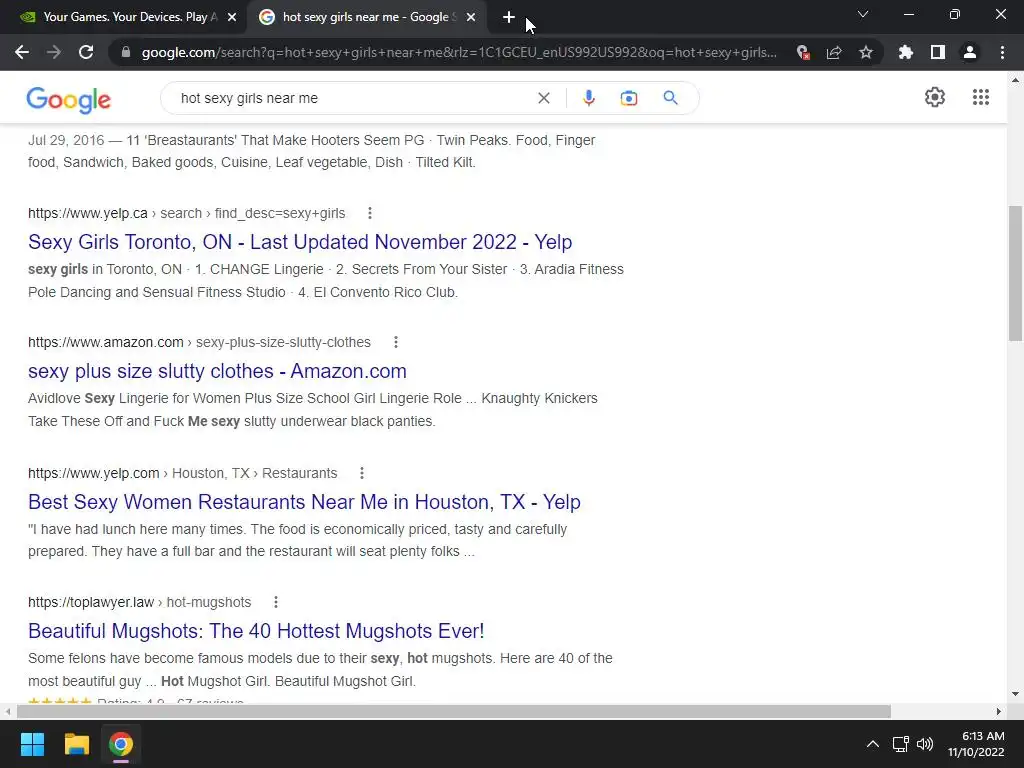
Task: Open the tab search dropdown chevron
Action: tap(863, 14)
